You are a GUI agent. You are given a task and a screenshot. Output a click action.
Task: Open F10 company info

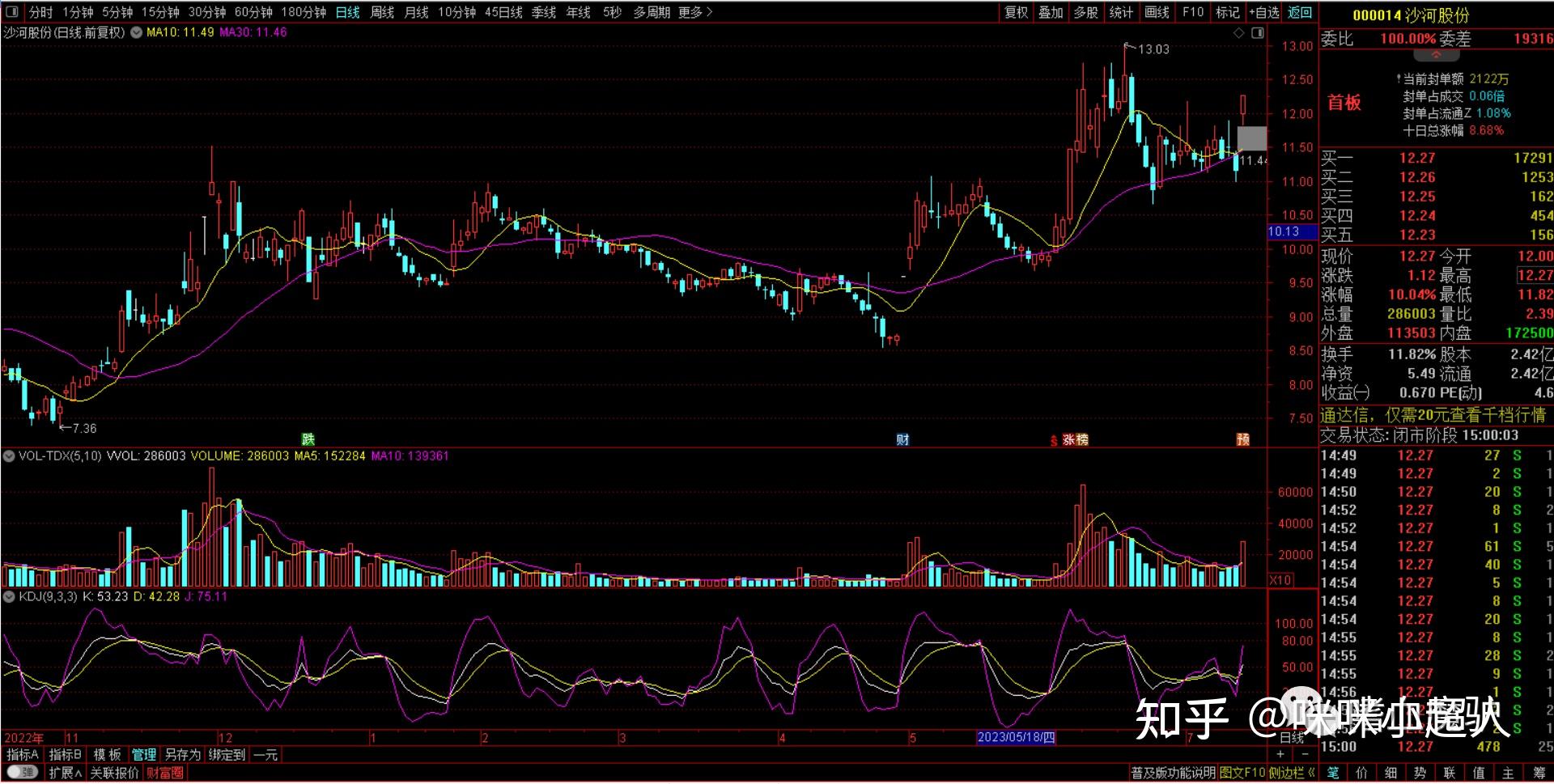pyautogui.click(x=1193, y=12)
